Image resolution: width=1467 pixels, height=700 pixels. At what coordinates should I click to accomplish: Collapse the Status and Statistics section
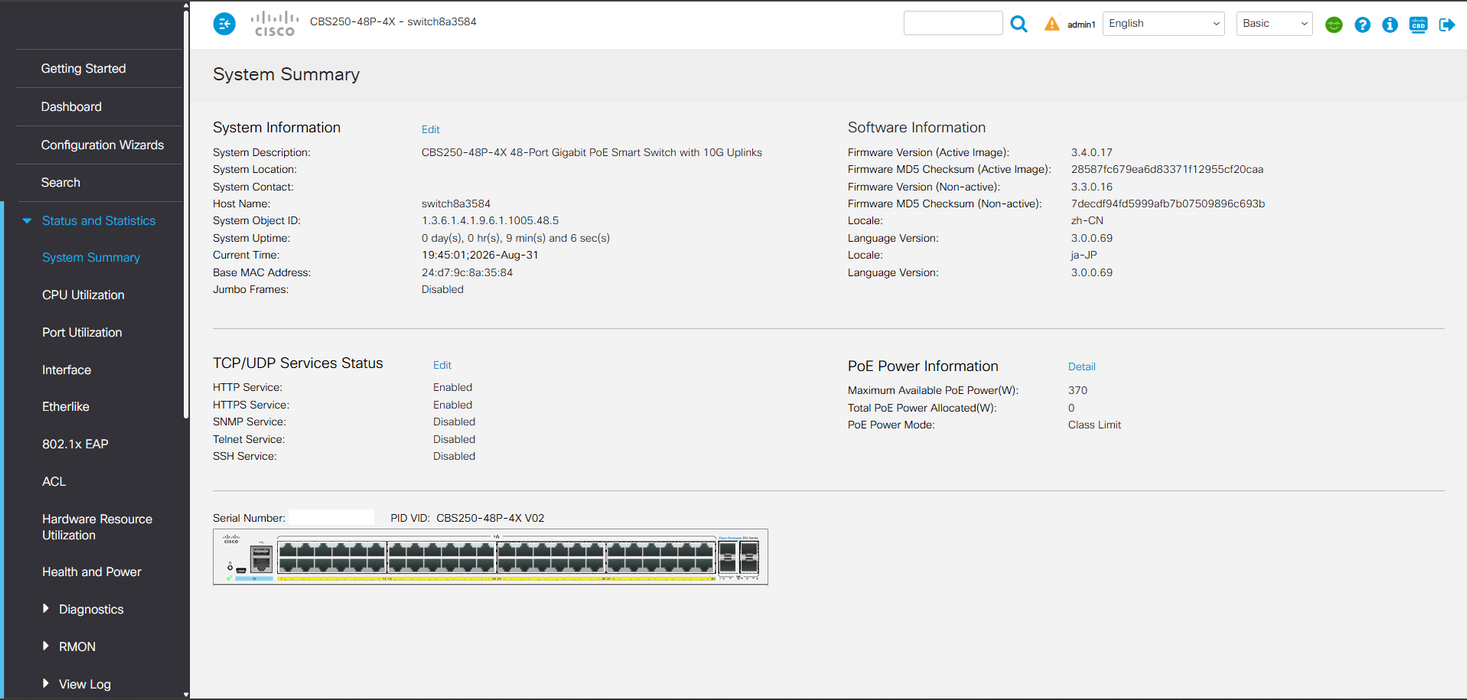tap(27, 221)
